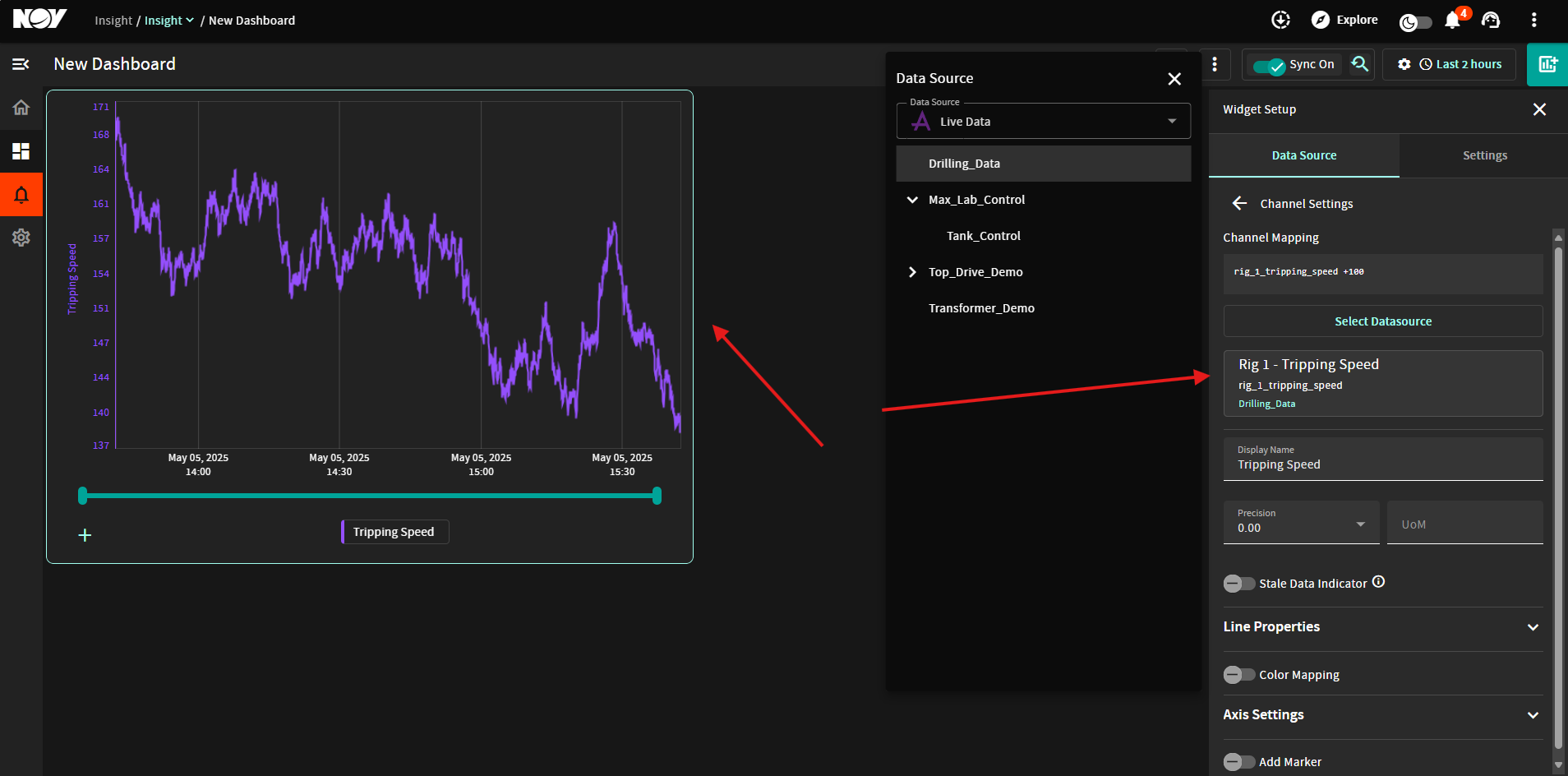Screen dimensions: 1568x776
Task: Select Drilling_Data source
Action: coord(1044,164)
